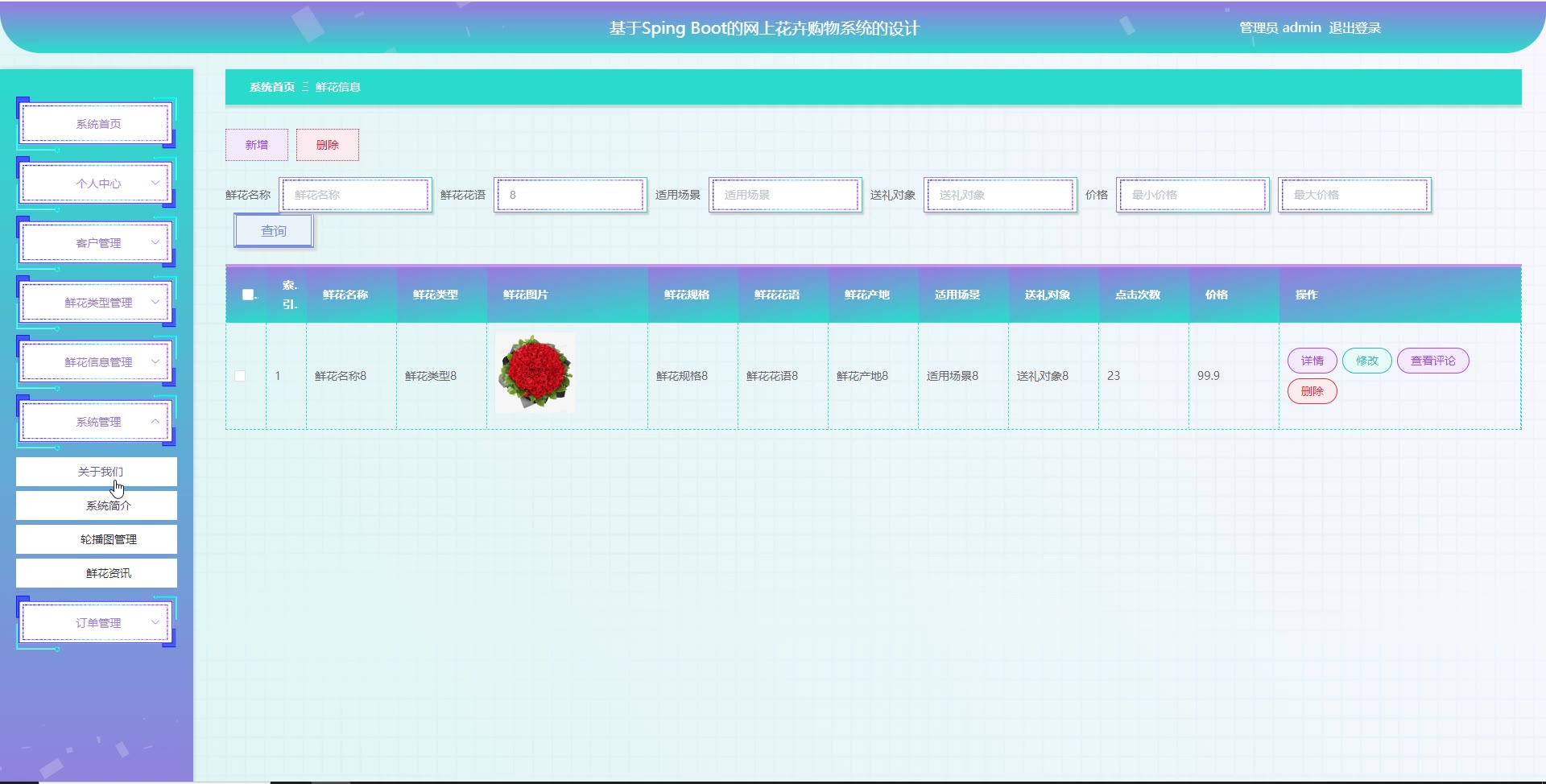Expand the 鲜花类型管理 sidebar menu

tap(97, 303)
